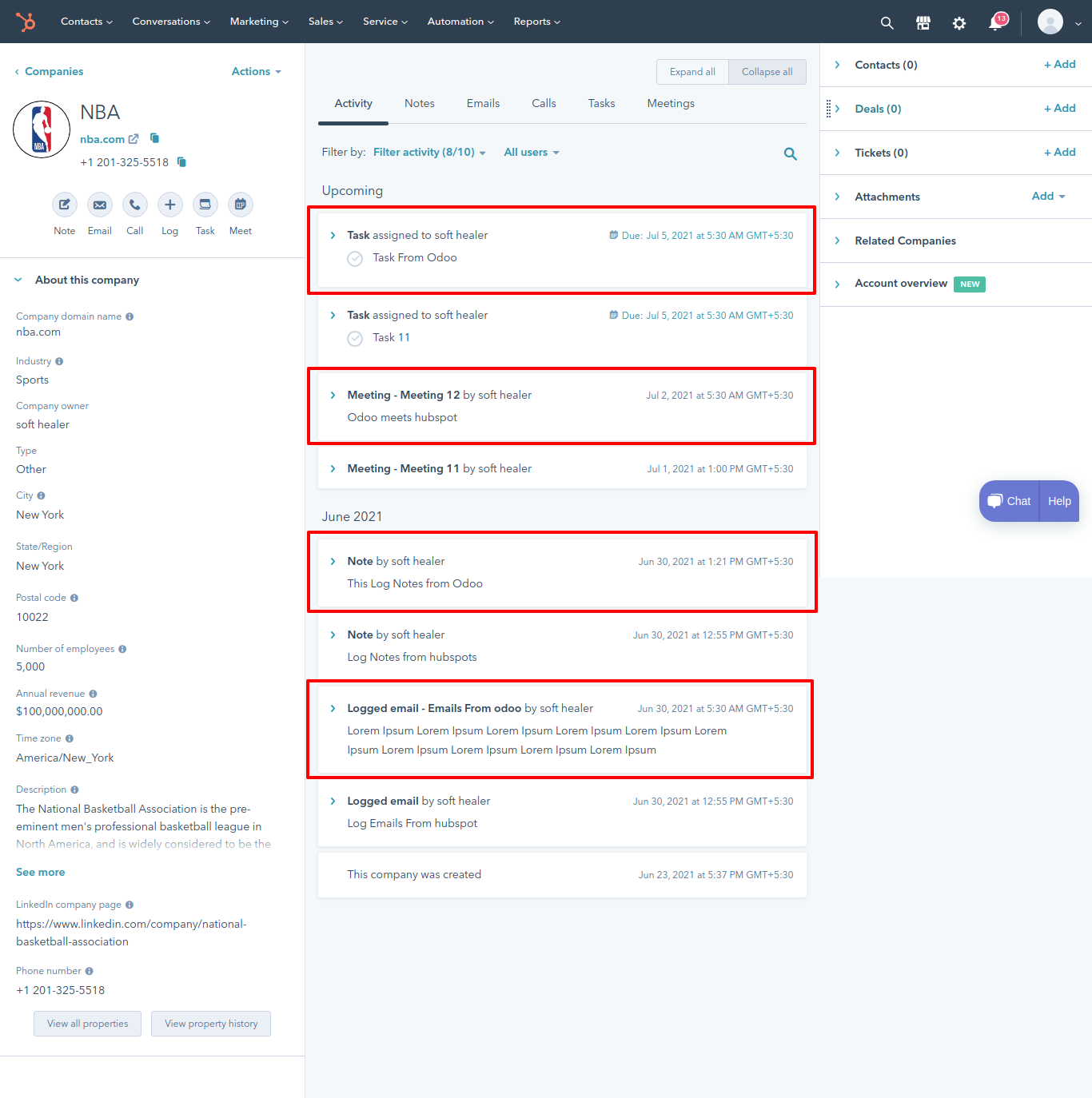1092x1098 pixels.
Task: Open the Actions dropdown
Action: (x=257, y=72)
